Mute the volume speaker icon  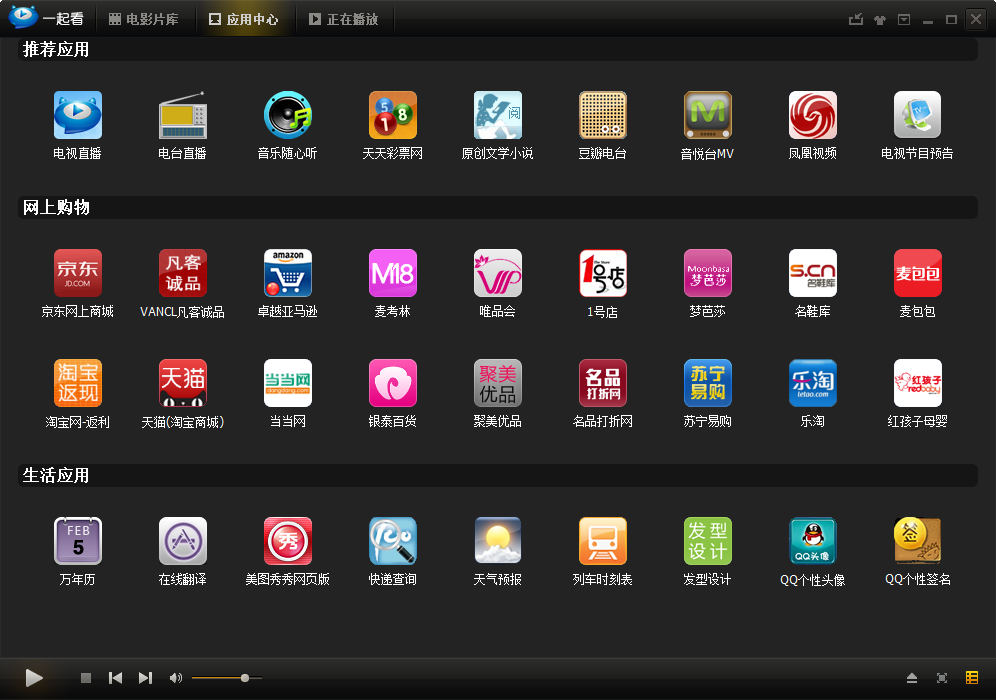pos(175,678)
